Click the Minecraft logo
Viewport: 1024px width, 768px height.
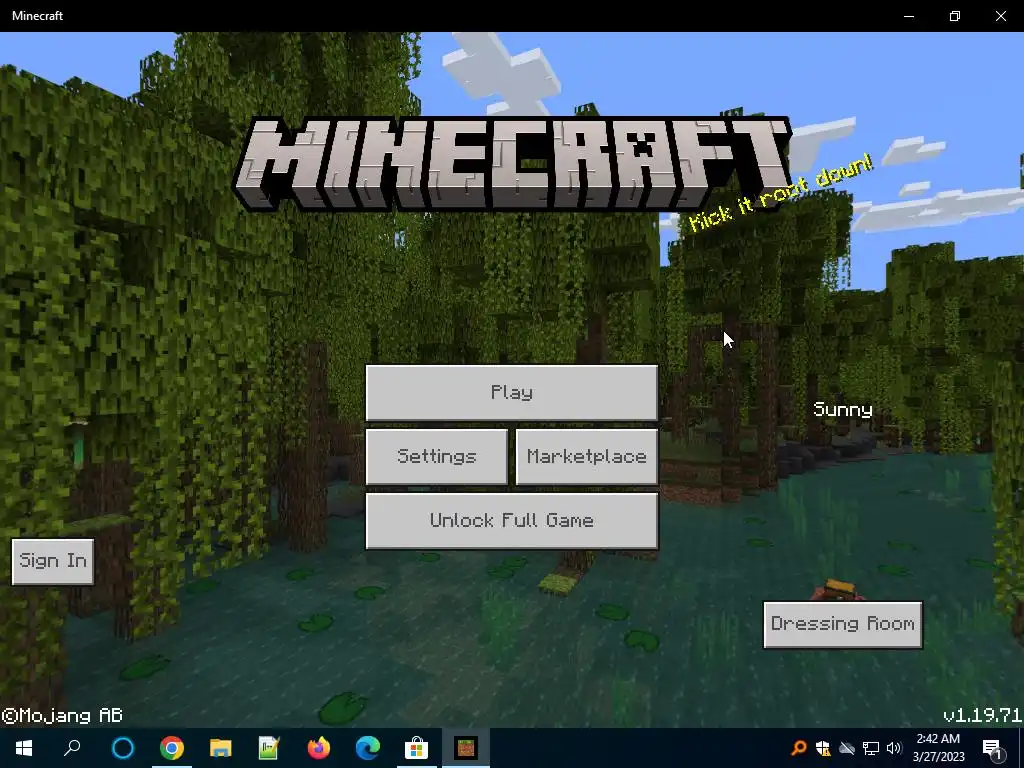click(513, 164)
